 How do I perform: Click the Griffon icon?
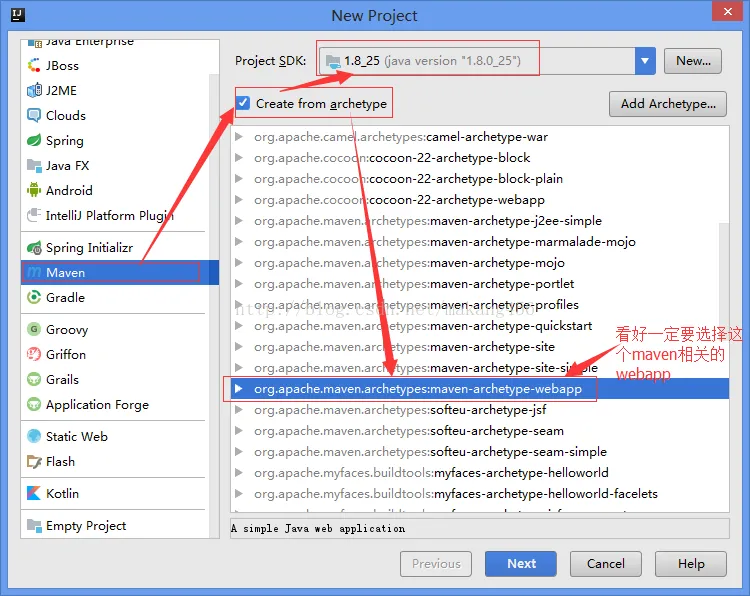pyautogui.click(x=34, y=354)
